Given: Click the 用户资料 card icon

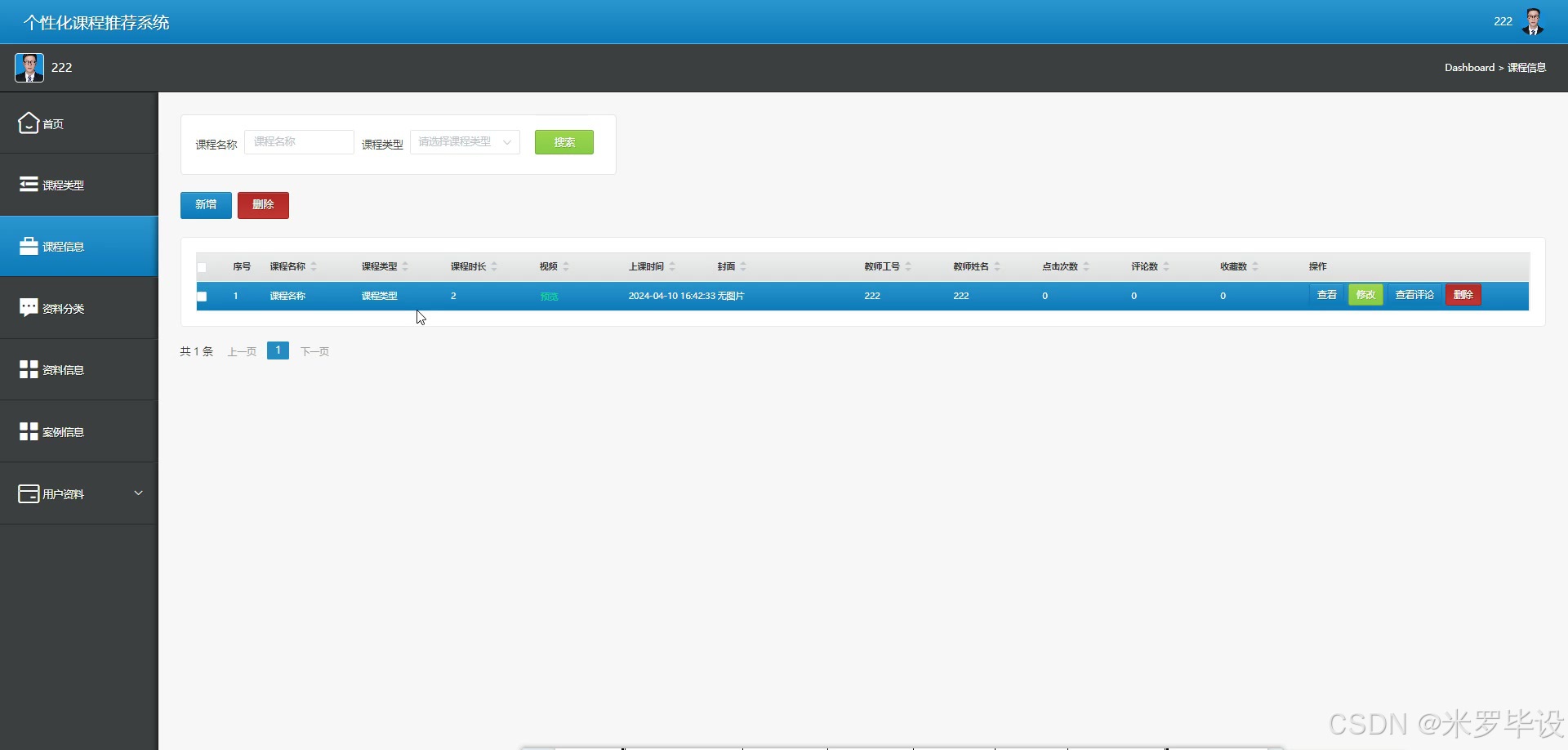Looking at the screenshot, I should coord(29,493).
